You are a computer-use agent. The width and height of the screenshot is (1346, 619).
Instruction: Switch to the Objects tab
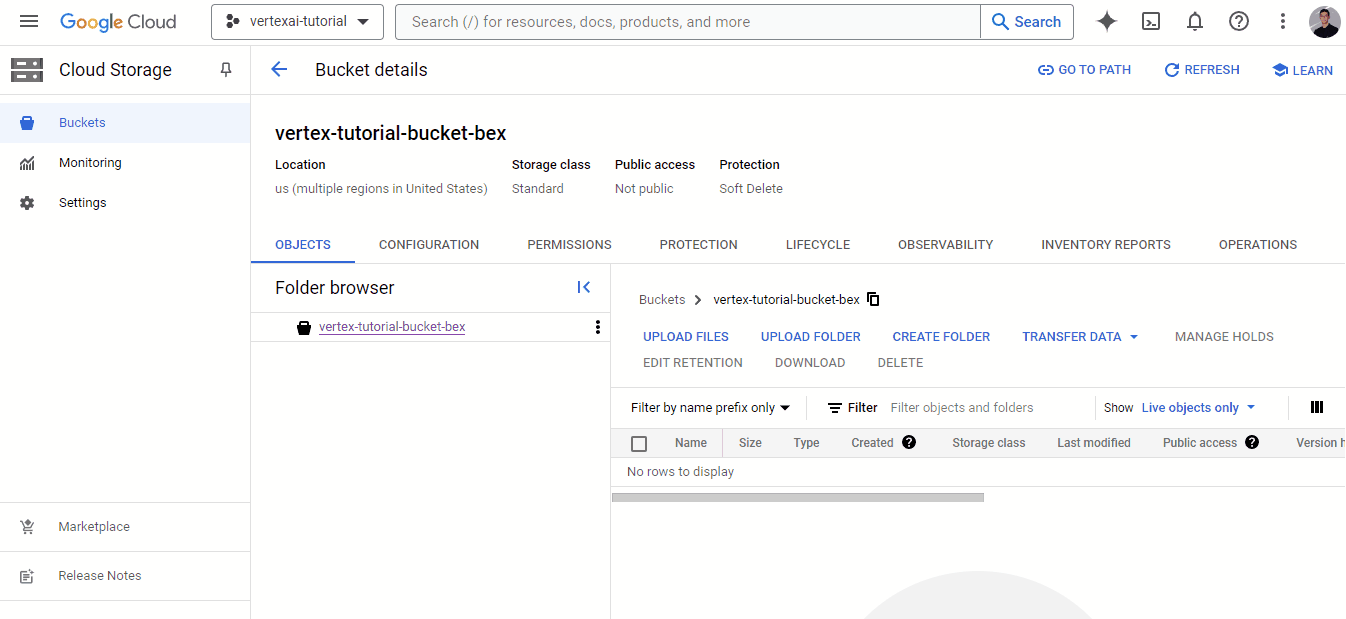303,245
